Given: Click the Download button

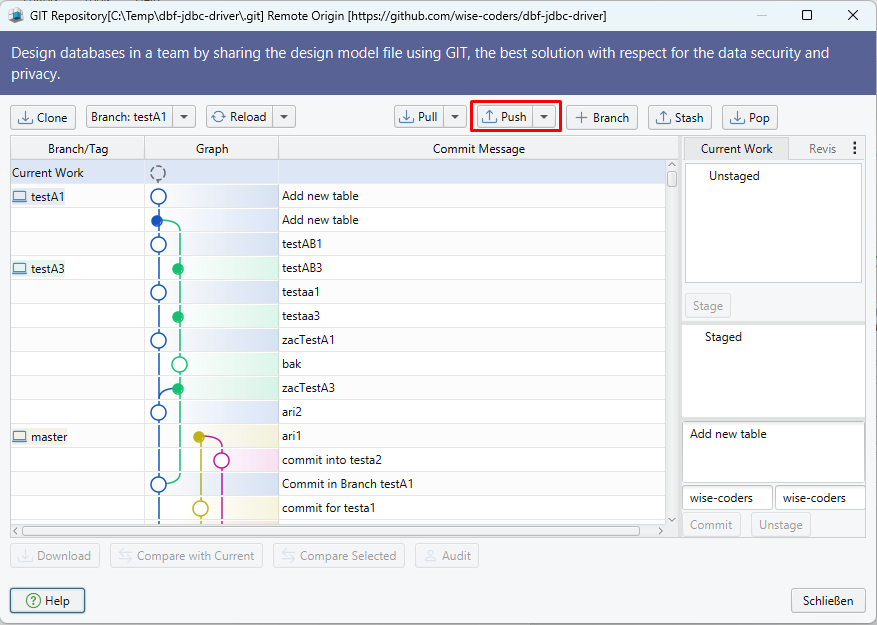Looking at the screenshot, I should tap(55, 556).
